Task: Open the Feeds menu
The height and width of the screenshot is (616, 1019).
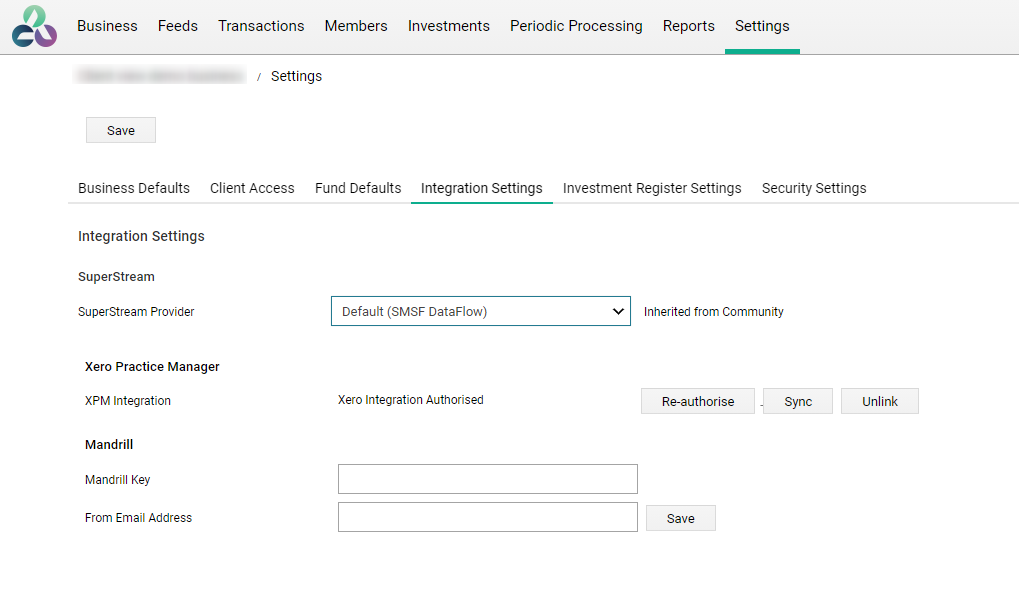Action: [x=177, y=26]
